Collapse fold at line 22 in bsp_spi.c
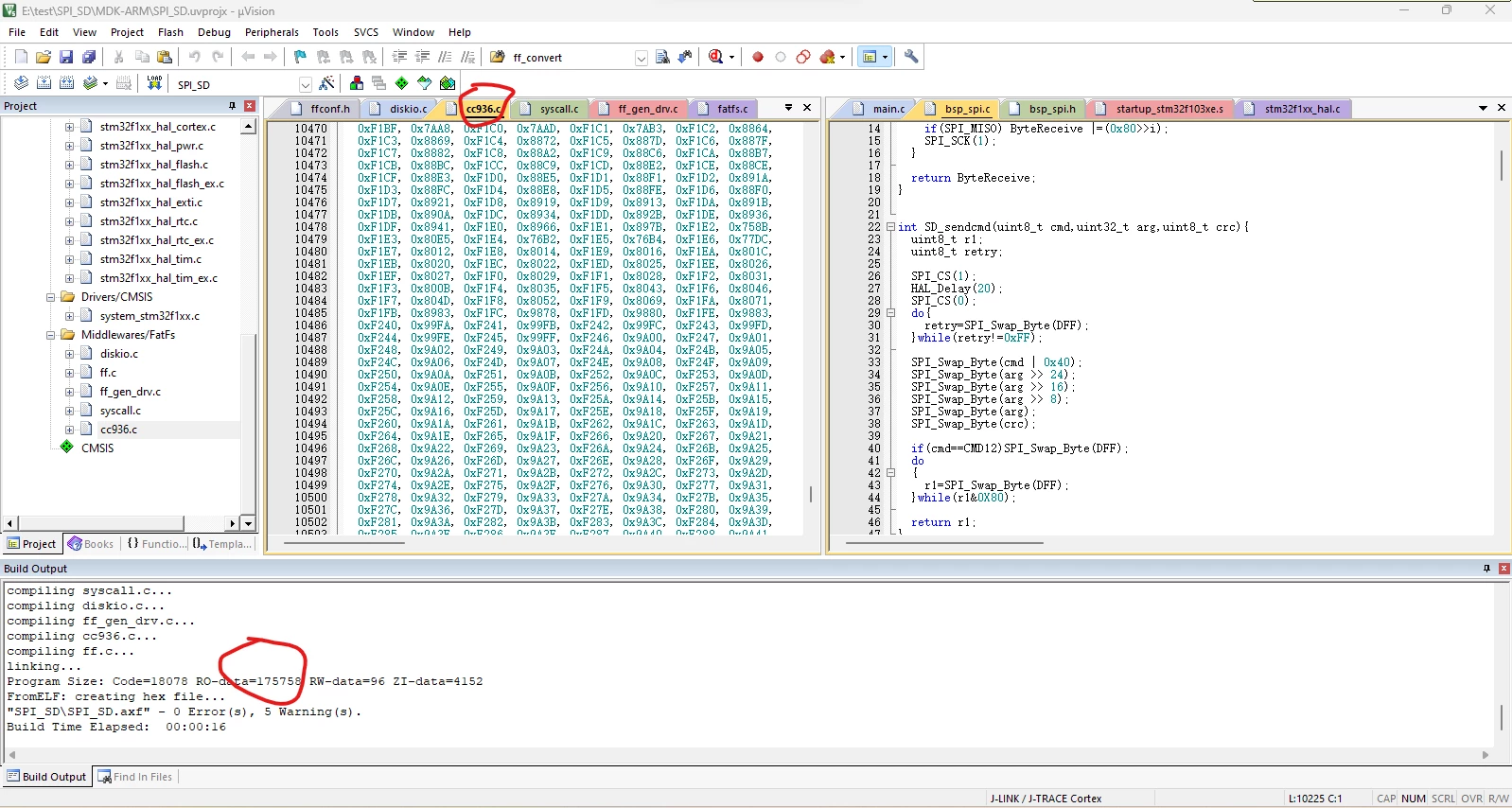The width and height of the screenshot is (1512, 808). coord(890,227)
